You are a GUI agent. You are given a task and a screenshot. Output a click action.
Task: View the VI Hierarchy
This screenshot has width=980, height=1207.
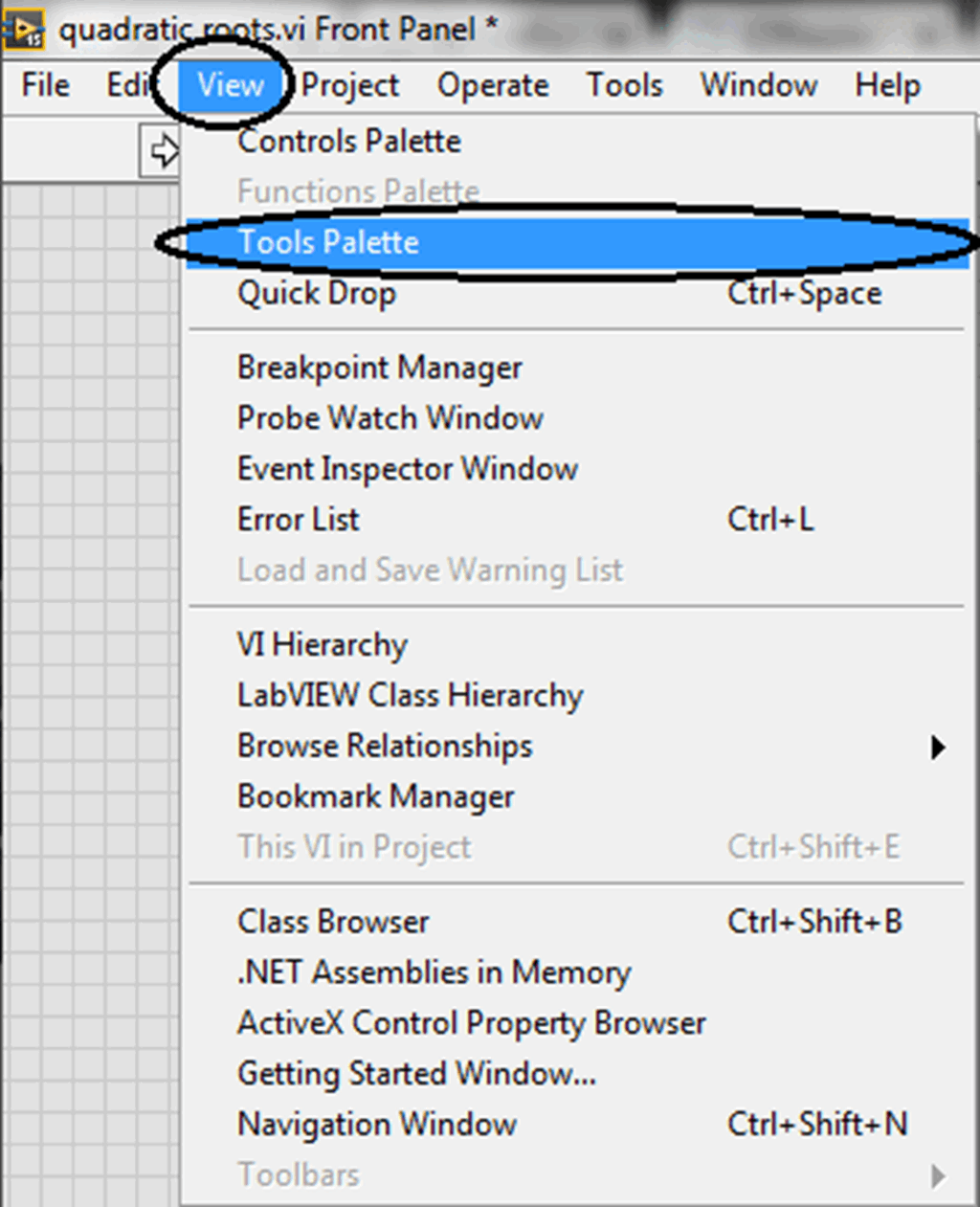(x=323, y=645)
